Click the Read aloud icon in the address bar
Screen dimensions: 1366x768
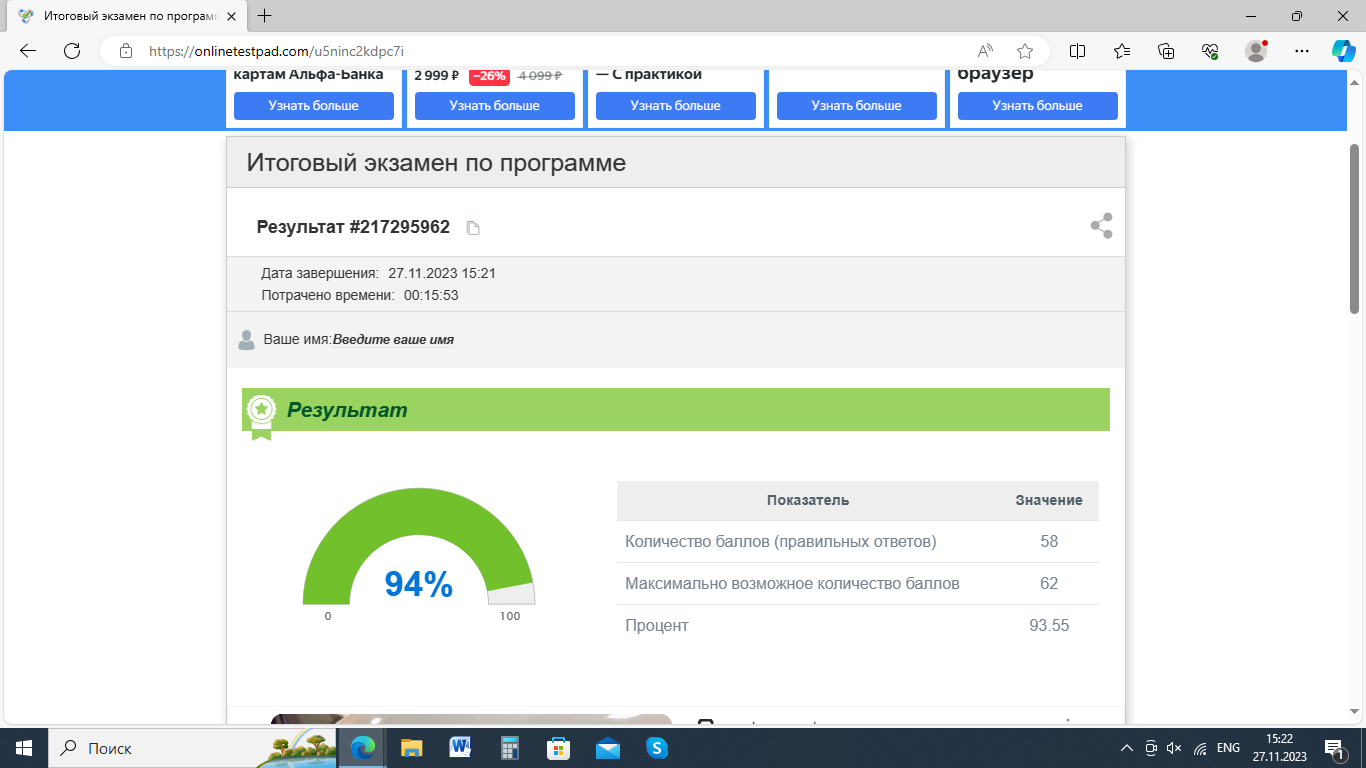(x=985, y=51)
